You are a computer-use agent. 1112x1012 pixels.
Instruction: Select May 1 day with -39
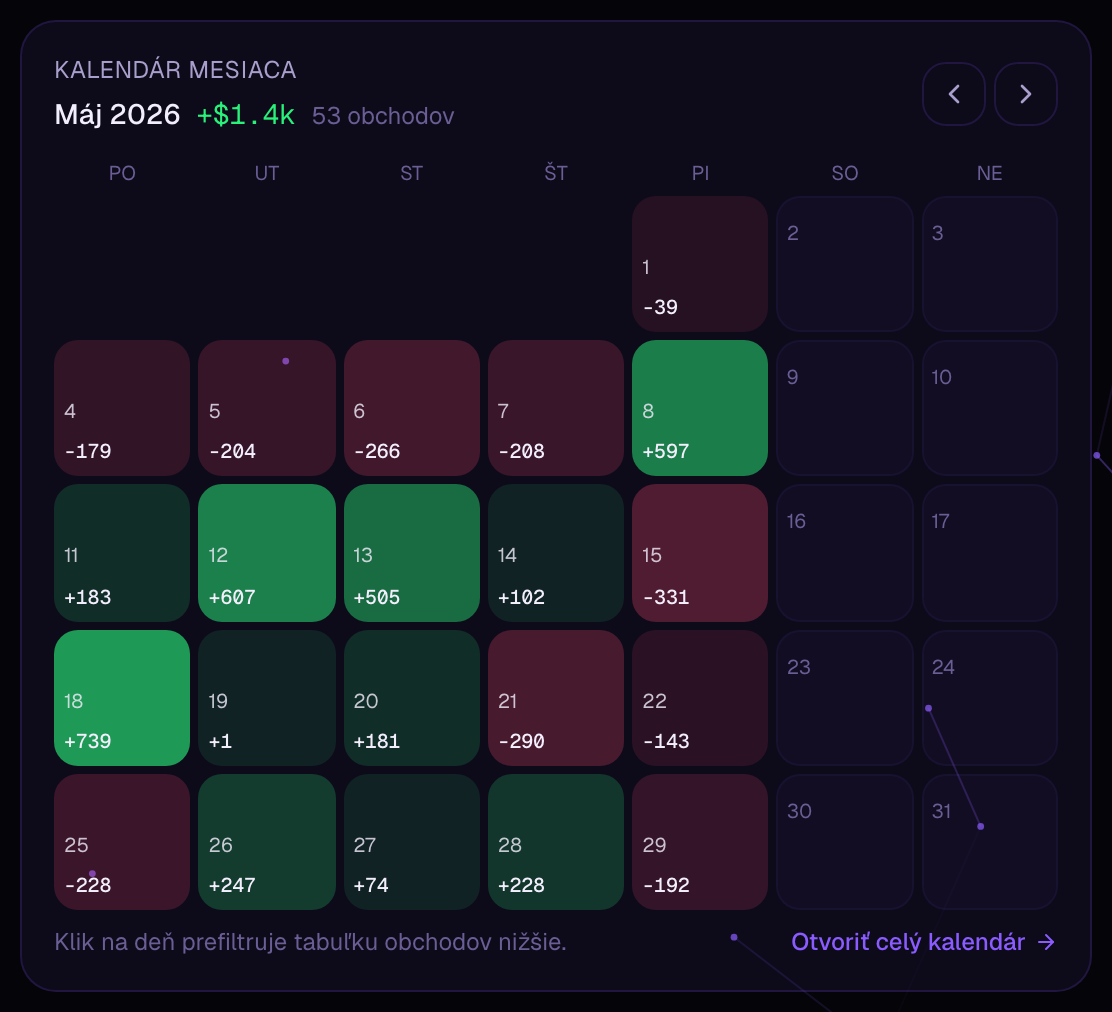[700, 264]
